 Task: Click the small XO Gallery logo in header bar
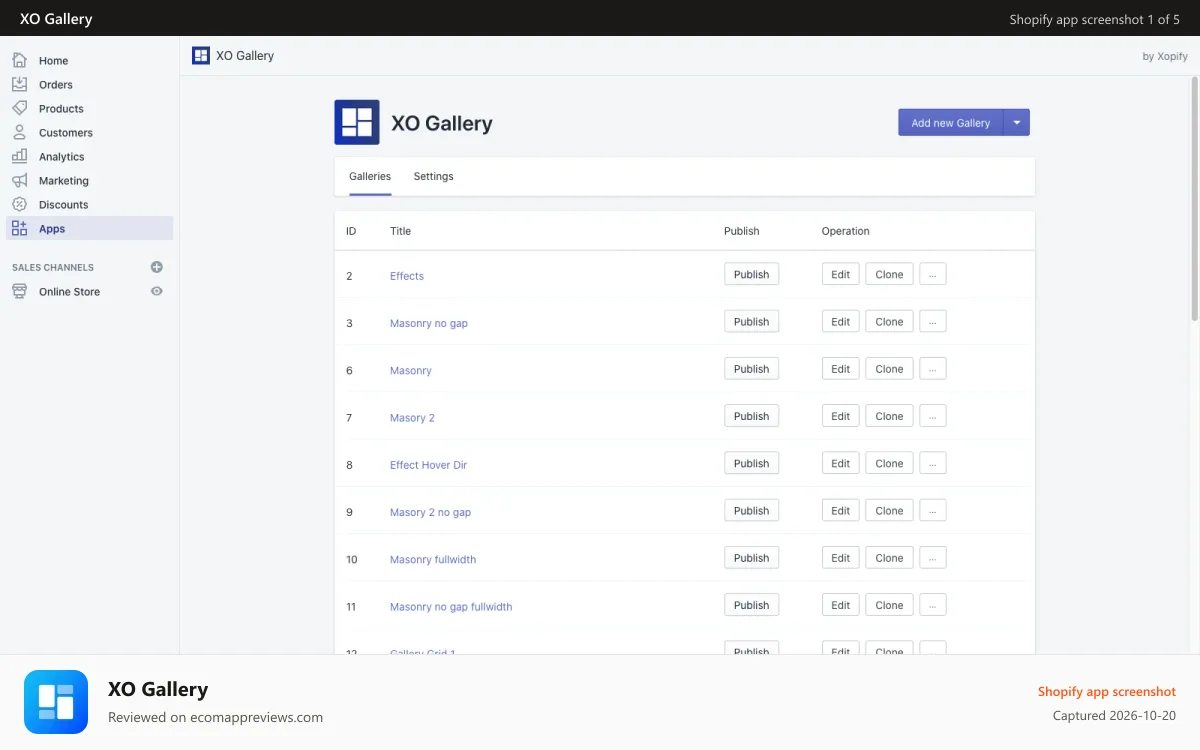pos(201,55)
